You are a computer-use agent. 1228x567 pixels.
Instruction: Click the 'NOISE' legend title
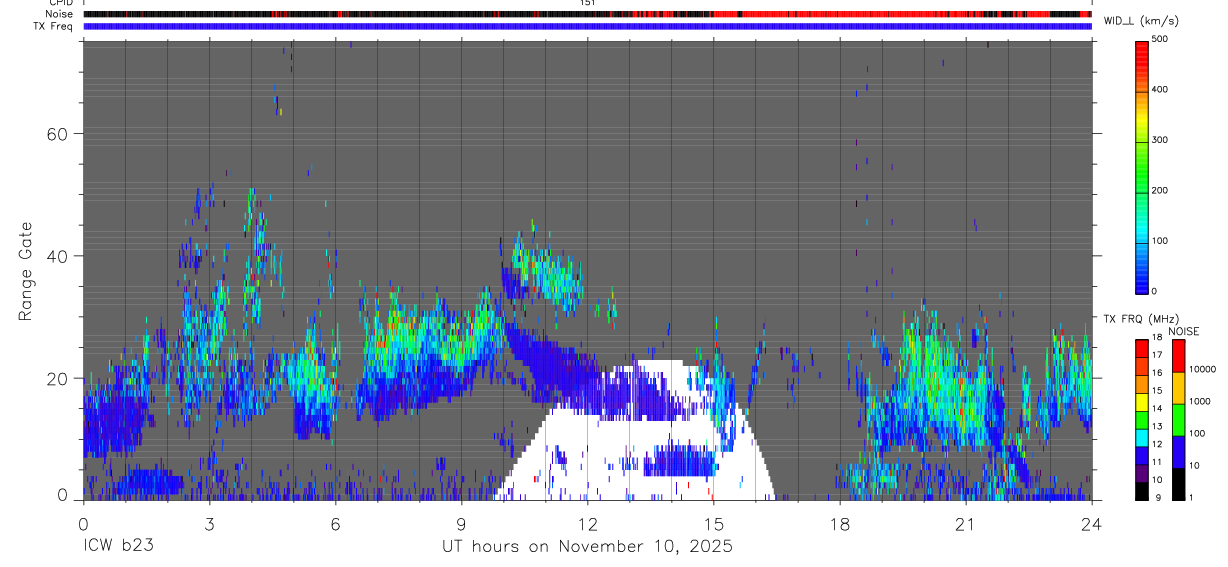1183,331
